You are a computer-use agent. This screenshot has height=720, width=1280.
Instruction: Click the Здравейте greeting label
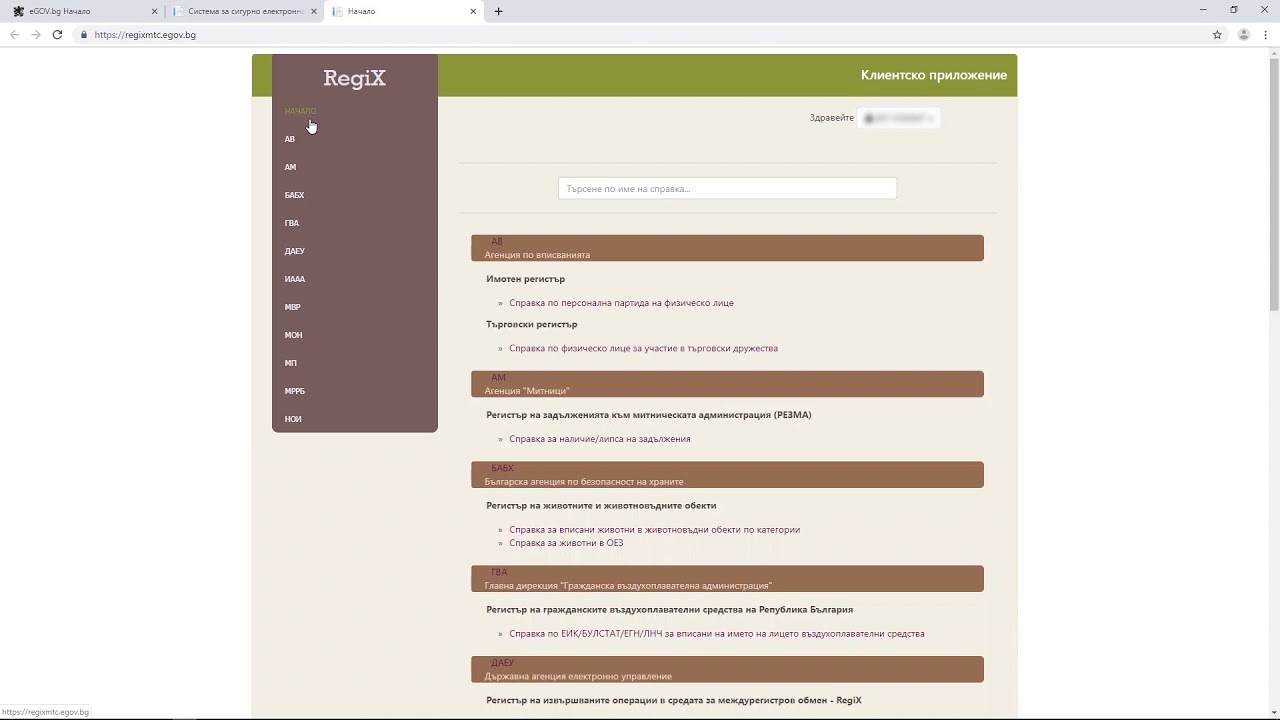click(831, 118)
